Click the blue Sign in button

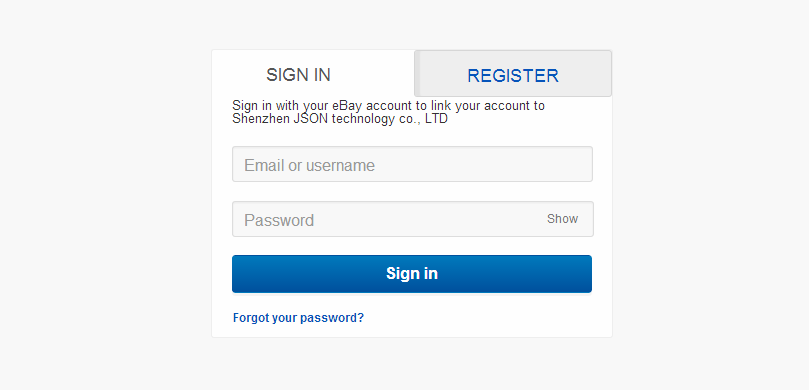412,274
